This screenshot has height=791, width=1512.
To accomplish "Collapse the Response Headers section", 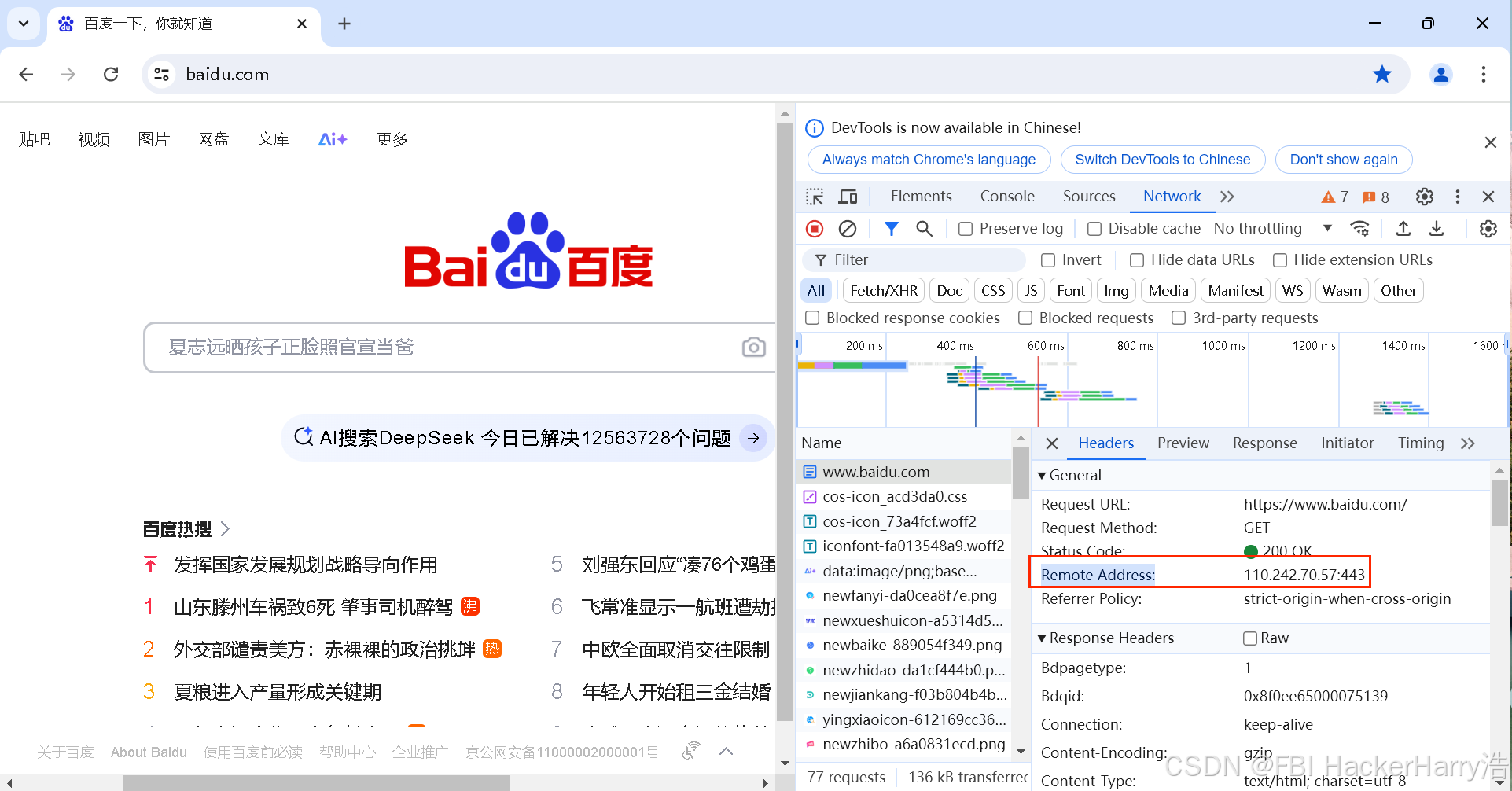I will [1042, 638].
